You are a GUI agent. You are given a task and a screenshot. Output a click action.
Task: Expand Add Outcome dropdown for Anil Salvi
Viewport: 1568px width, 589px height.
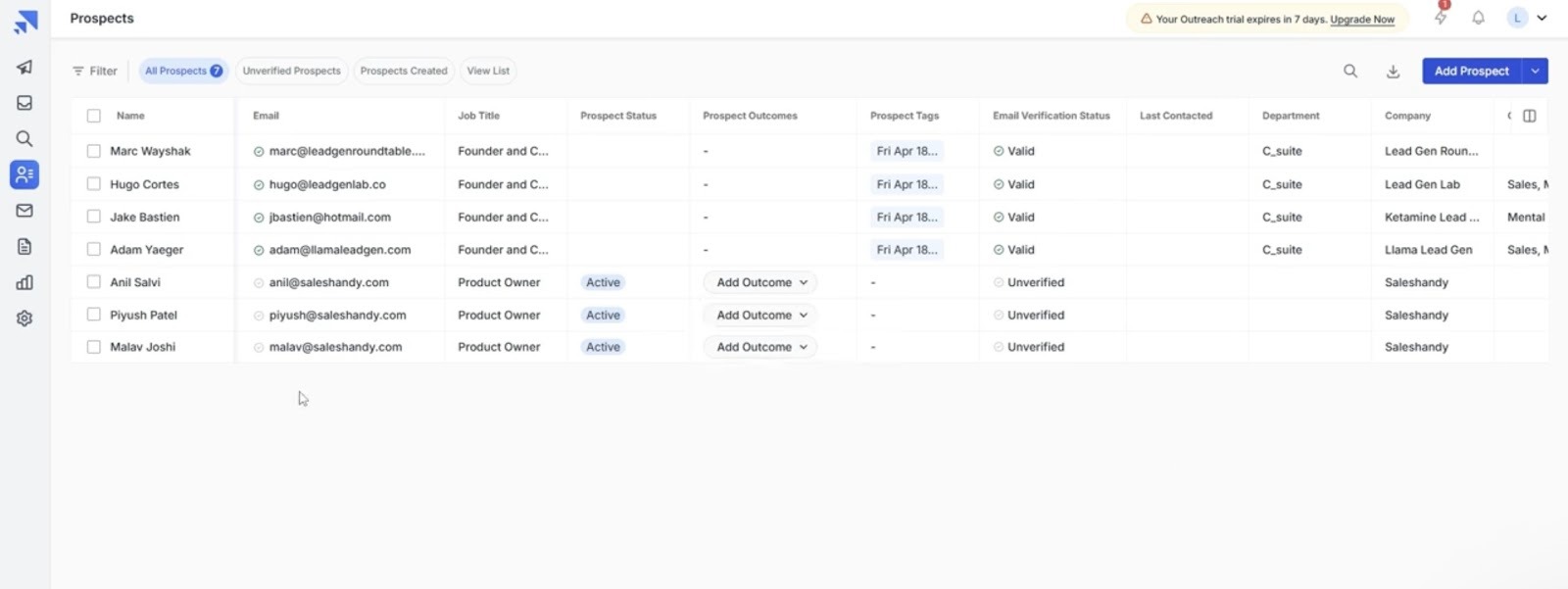click(760, 282)
